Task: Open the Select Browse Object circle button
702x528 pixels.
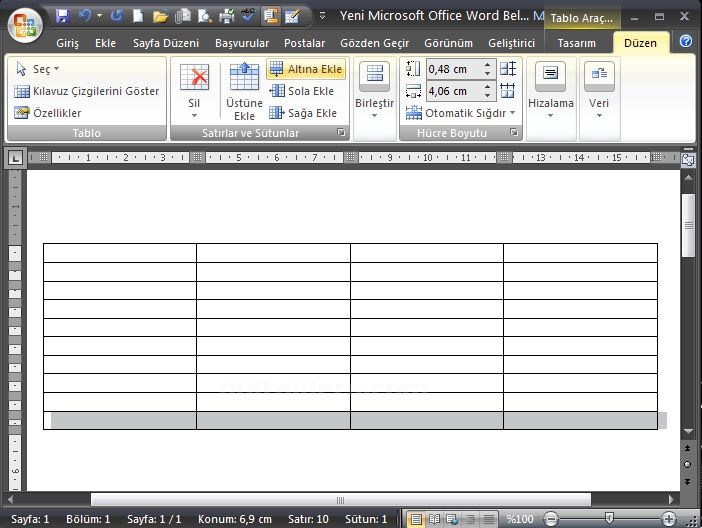Action: [x=688, y=464]
